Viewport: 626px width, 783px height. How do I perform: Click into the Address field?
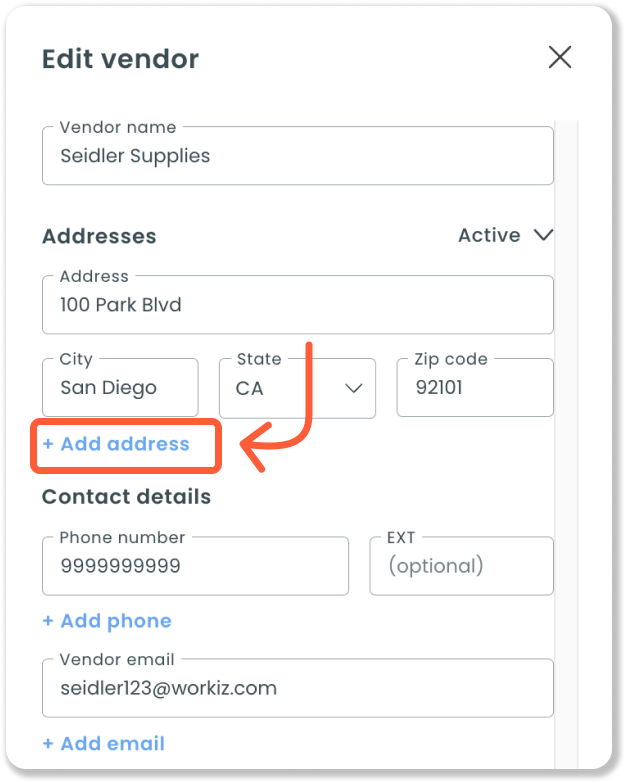[298, 304]
